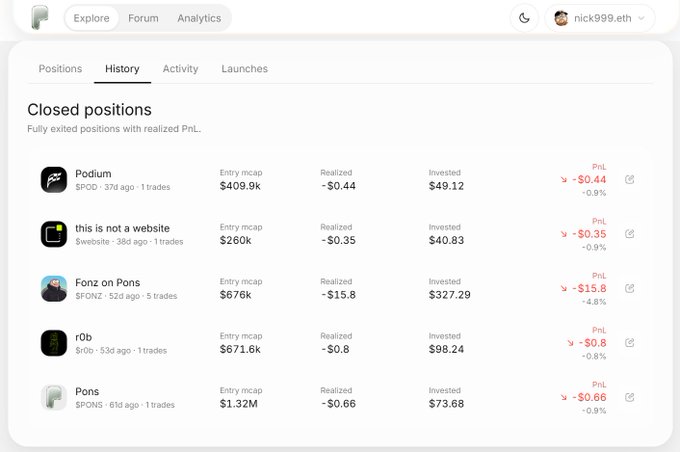Click the share icon on r0b row
This screenshot has height=452, width=680.
(630, 343)
